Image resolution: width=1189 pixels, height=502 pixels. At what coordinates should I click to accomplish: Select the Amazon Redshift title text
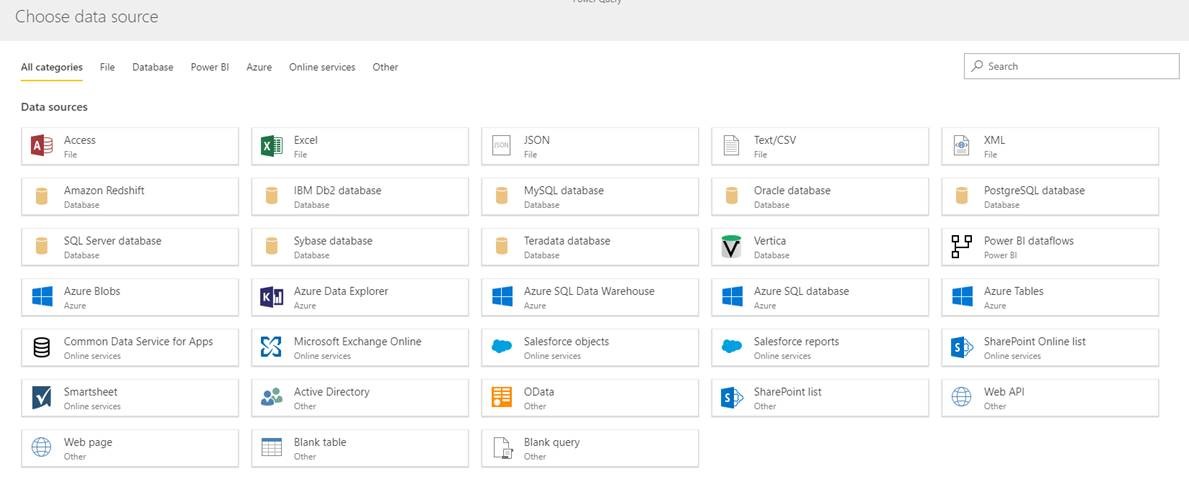104,190
